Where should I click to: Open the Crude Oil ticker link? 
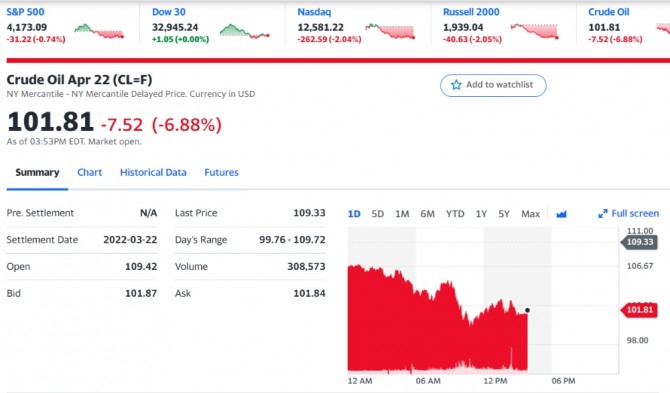(608, 12)
